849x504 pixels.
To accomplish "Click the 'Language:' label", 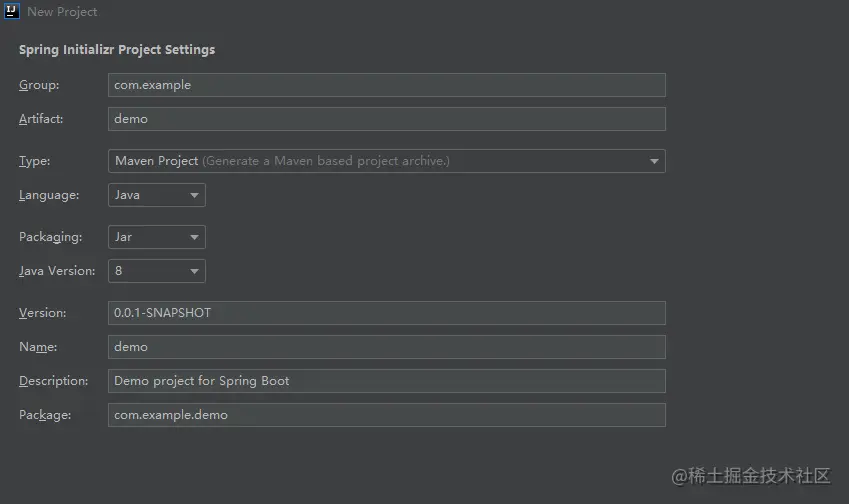I will click(49, 195).
